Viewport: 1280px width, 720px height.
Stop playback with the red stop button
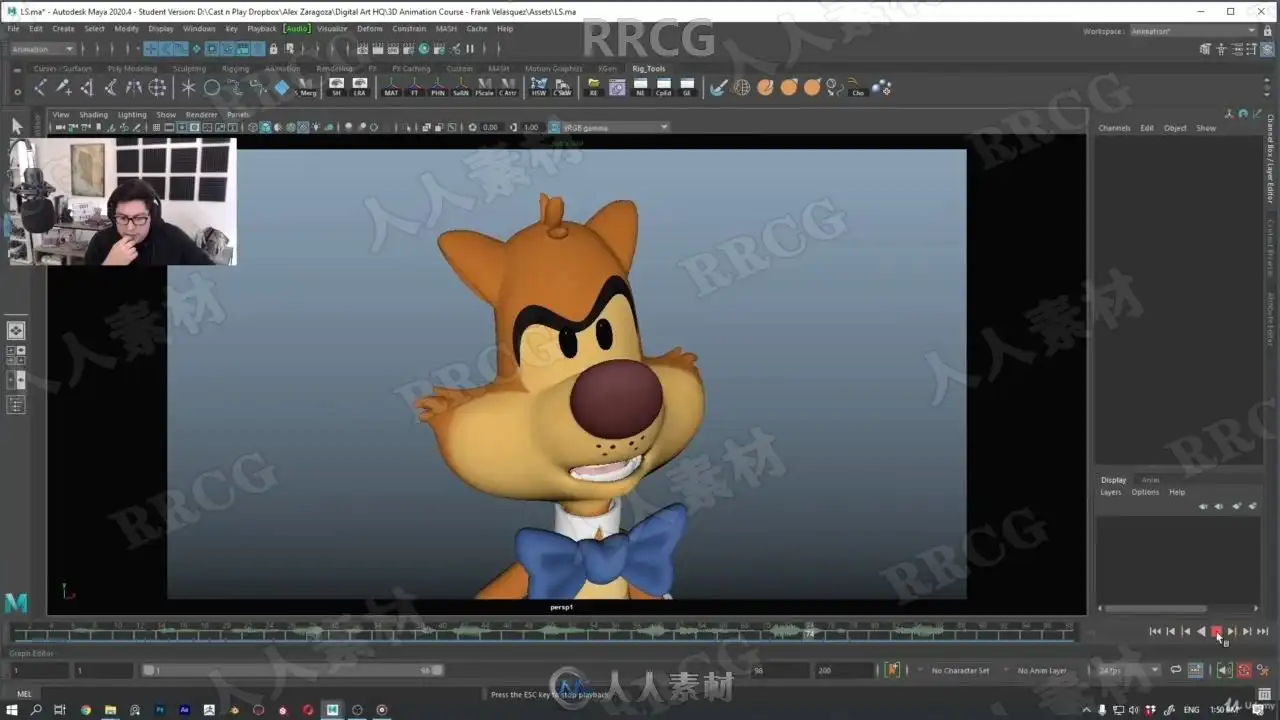click(1216, 631)
